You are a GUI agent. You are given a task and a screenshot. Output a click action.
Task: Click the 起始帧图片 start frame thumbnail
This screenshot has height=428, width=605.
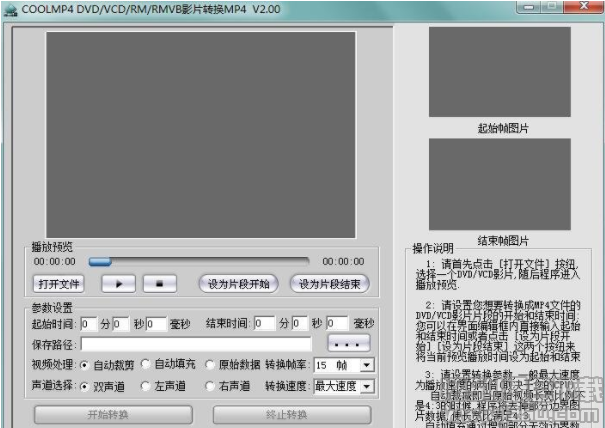coord(500,72)
